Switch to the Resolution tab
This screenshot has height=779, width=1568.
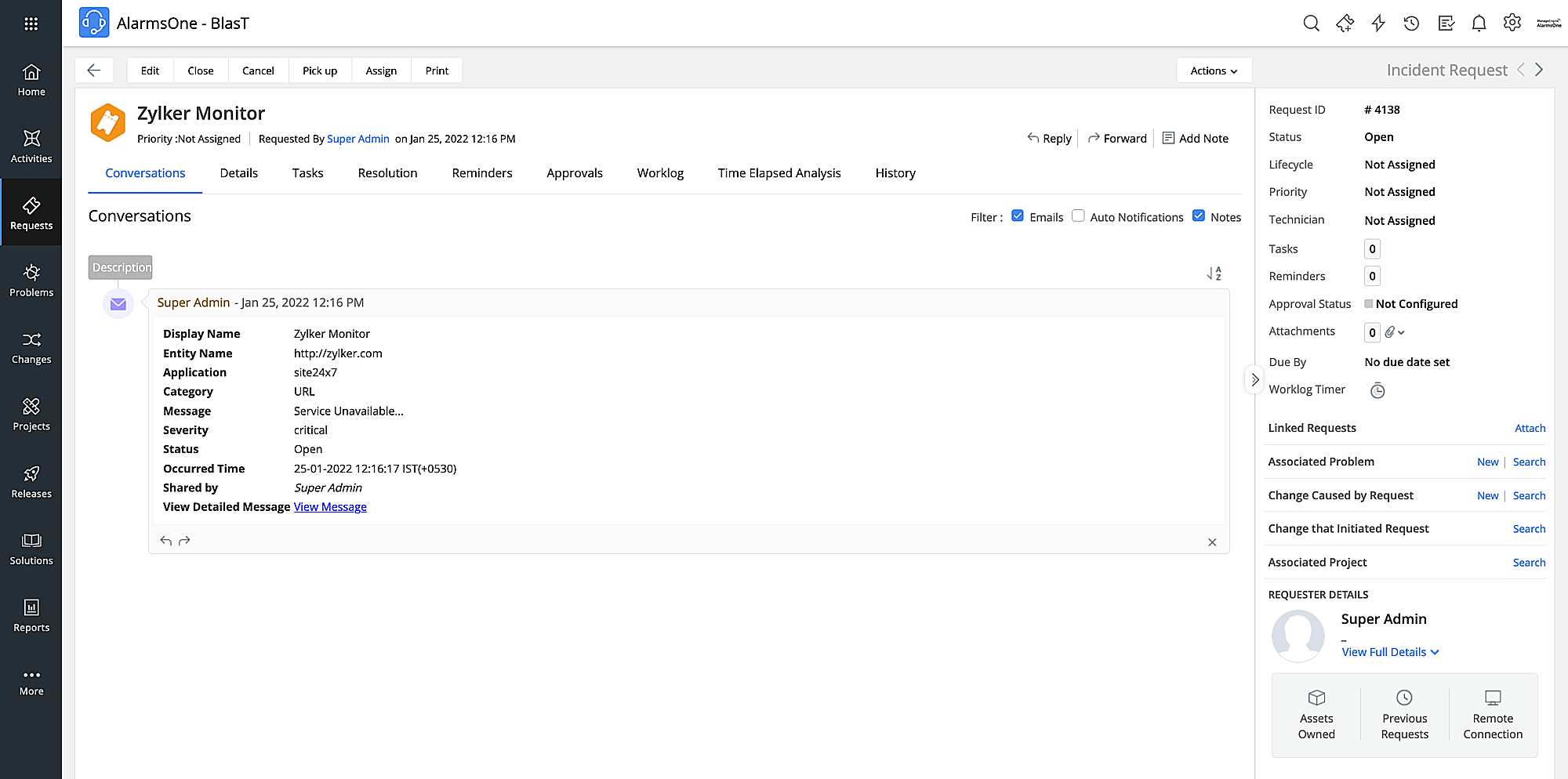coord(387,173)
